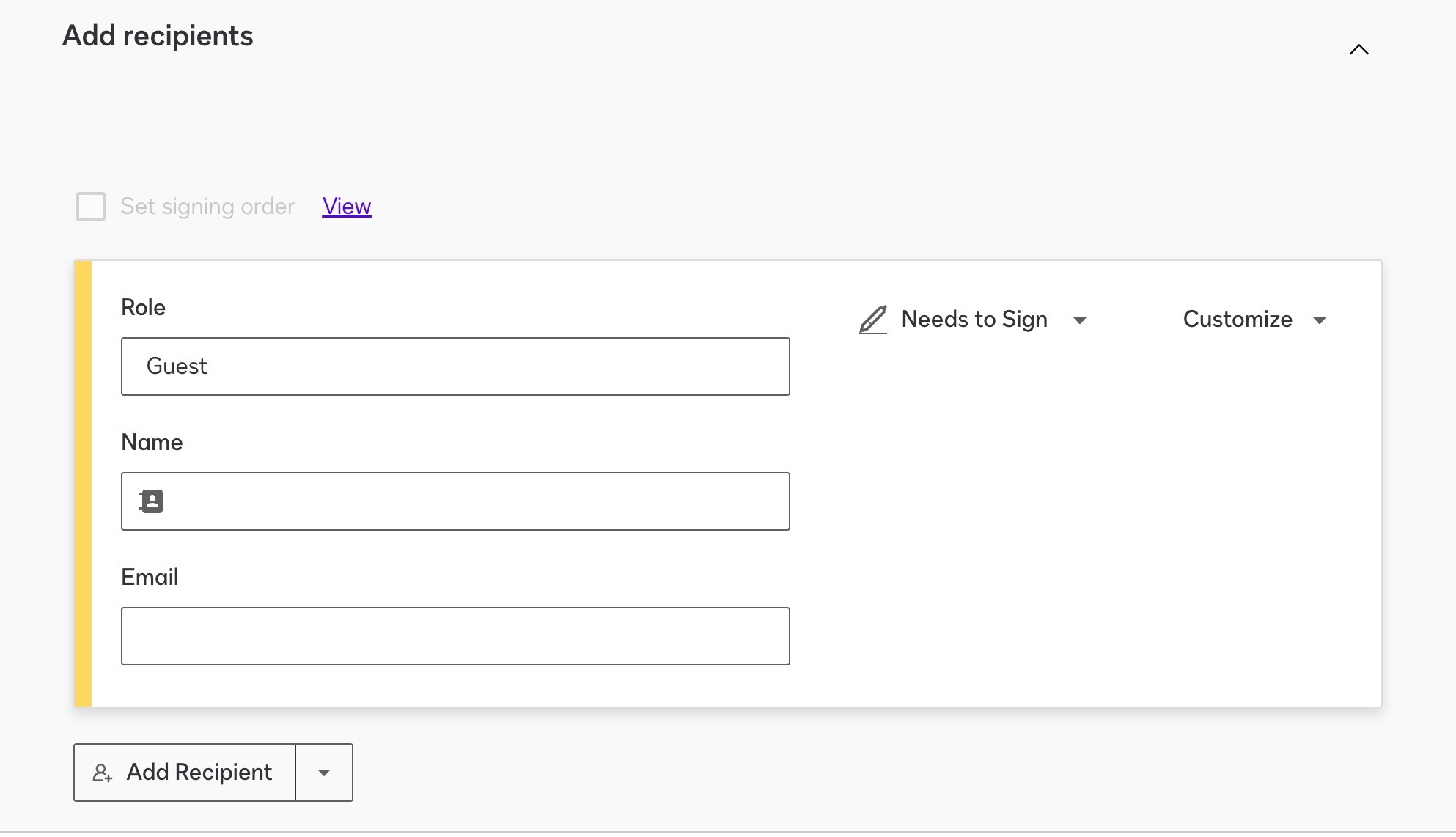
Task: Click the chevron arrow beside Needs to Sign
Action: [x=1081, y=320]
